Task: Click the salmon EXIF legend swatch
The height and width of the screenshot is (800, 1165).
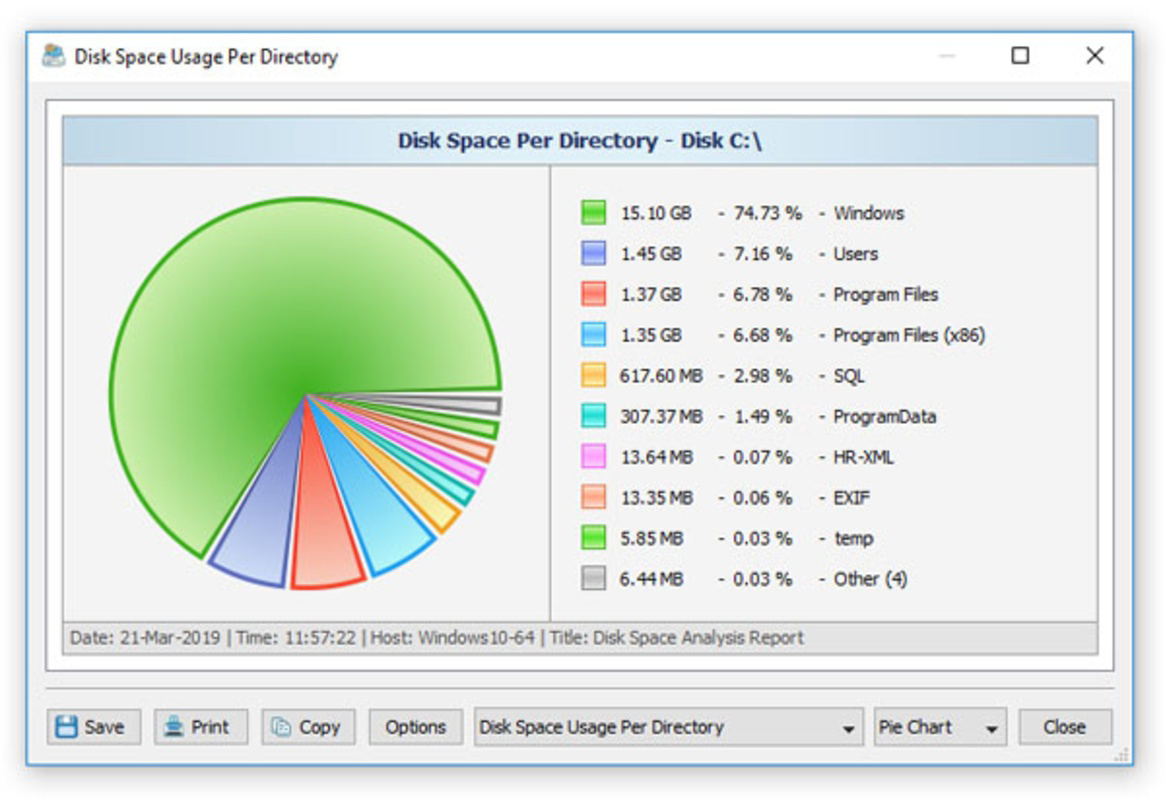Action: [593, 497]
